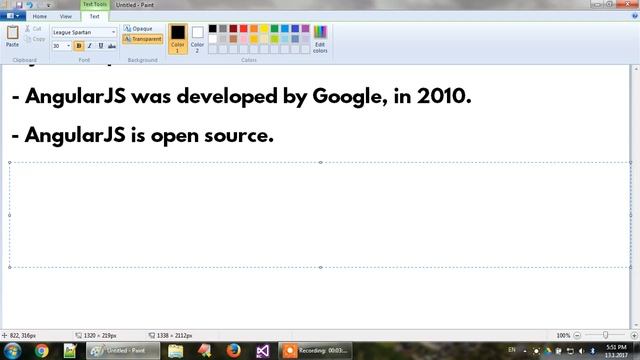The width and height of the screenshot is (640, 360).
Task: Save the document with the floppy disk icon
Action: point(18,5)
